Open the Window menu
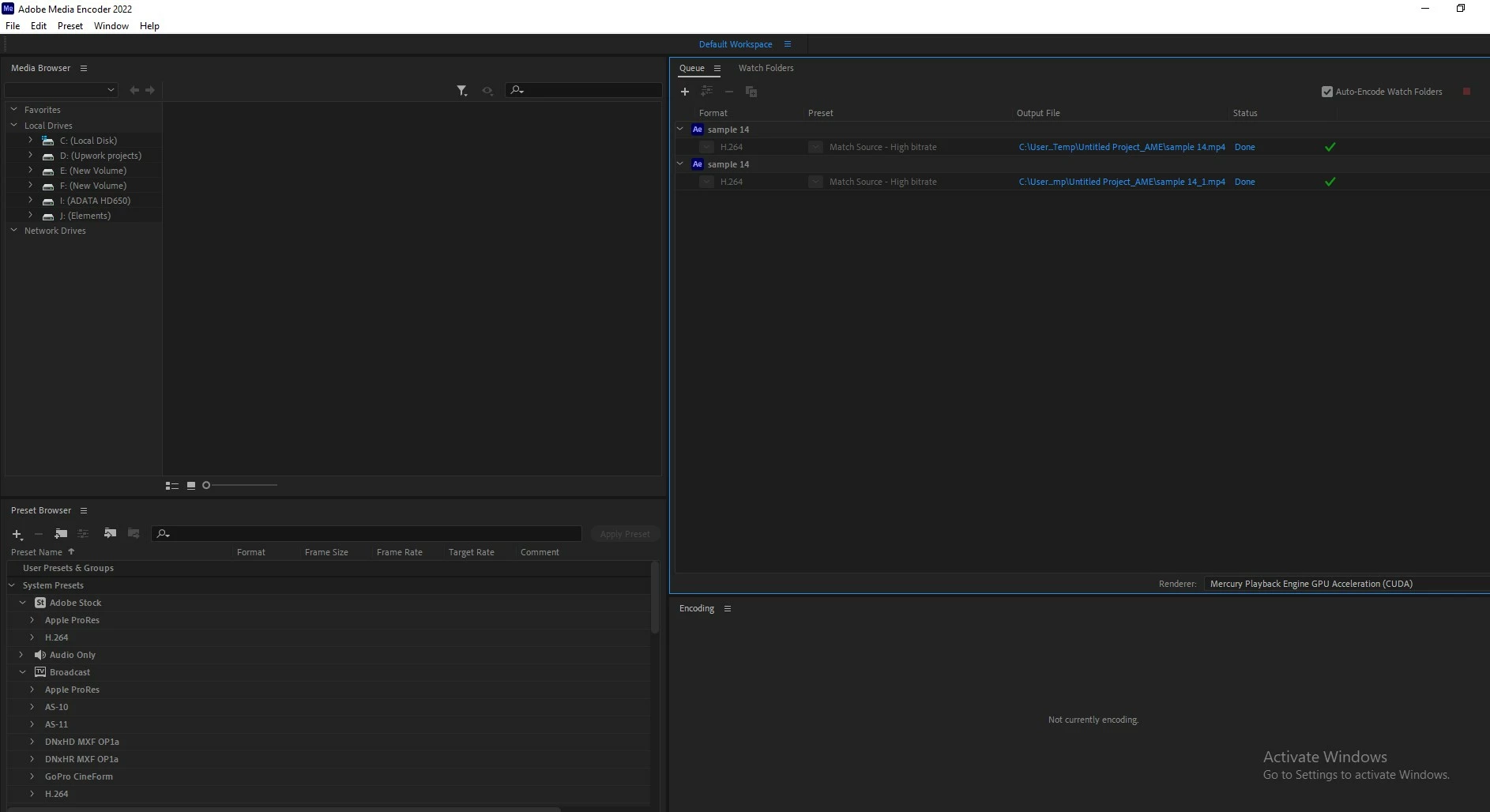Screen dimensions: 1490x812 [x=111, y=26]
